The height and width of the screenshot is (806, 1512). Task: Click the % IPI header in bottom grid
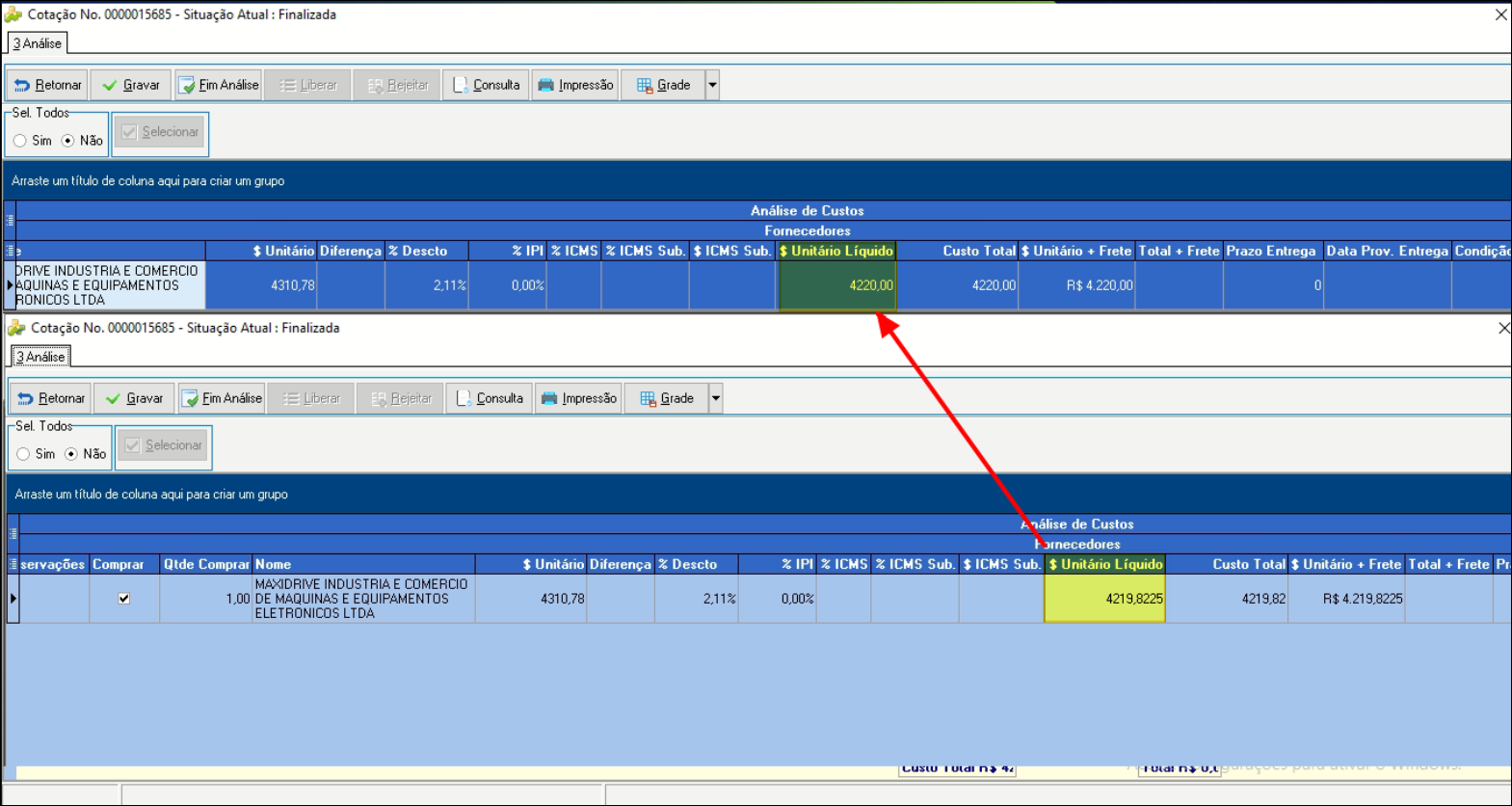(777, 564)
